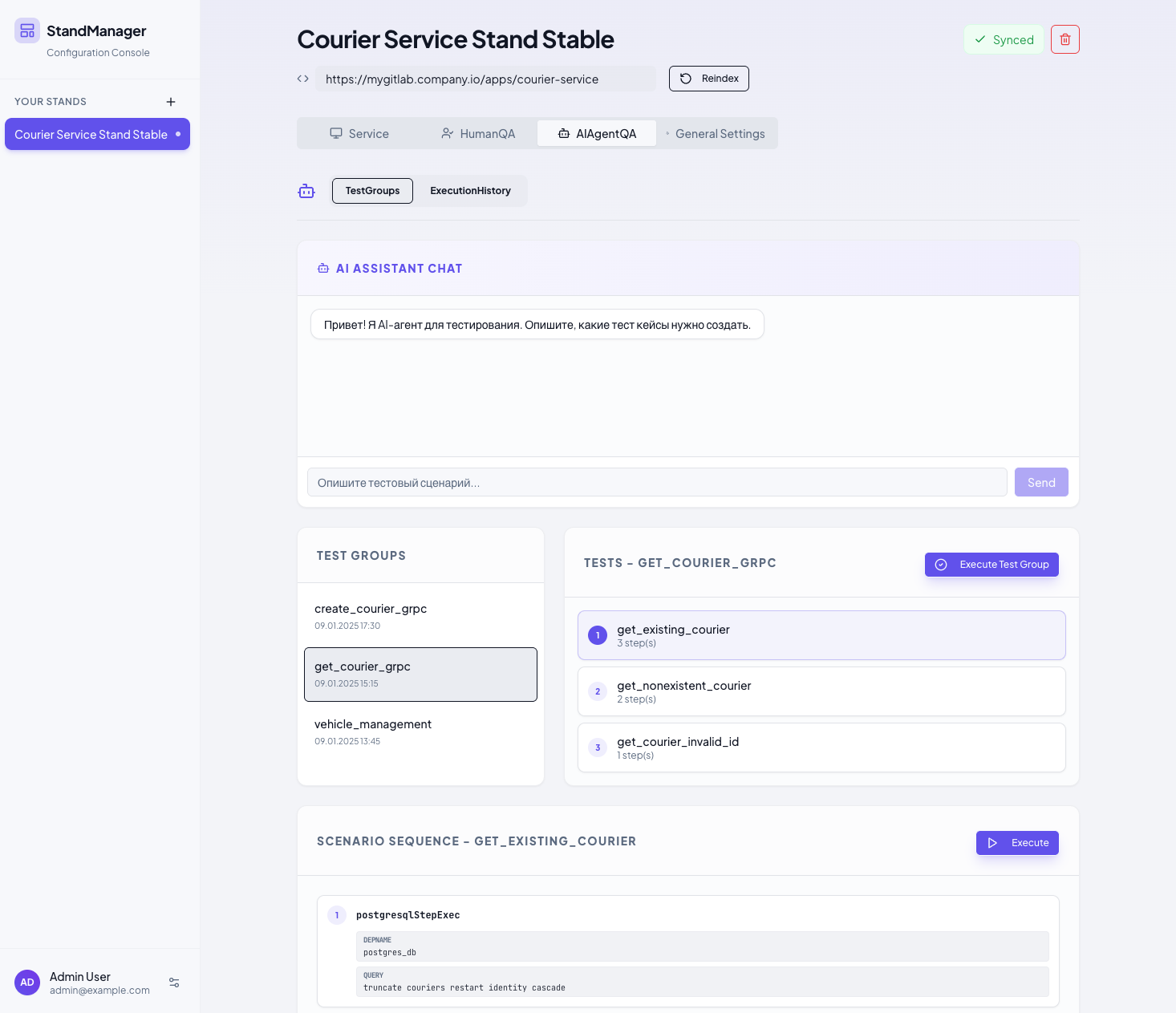
Task: Select the create_courier_grpc test group
Action: point(420,616)
